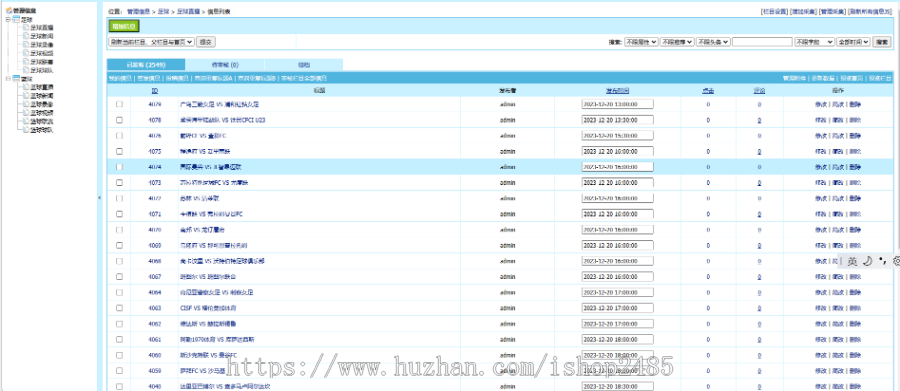900x391 pixels.
Task: Click 修改 for row ID 4078
Action: point(820,120)
